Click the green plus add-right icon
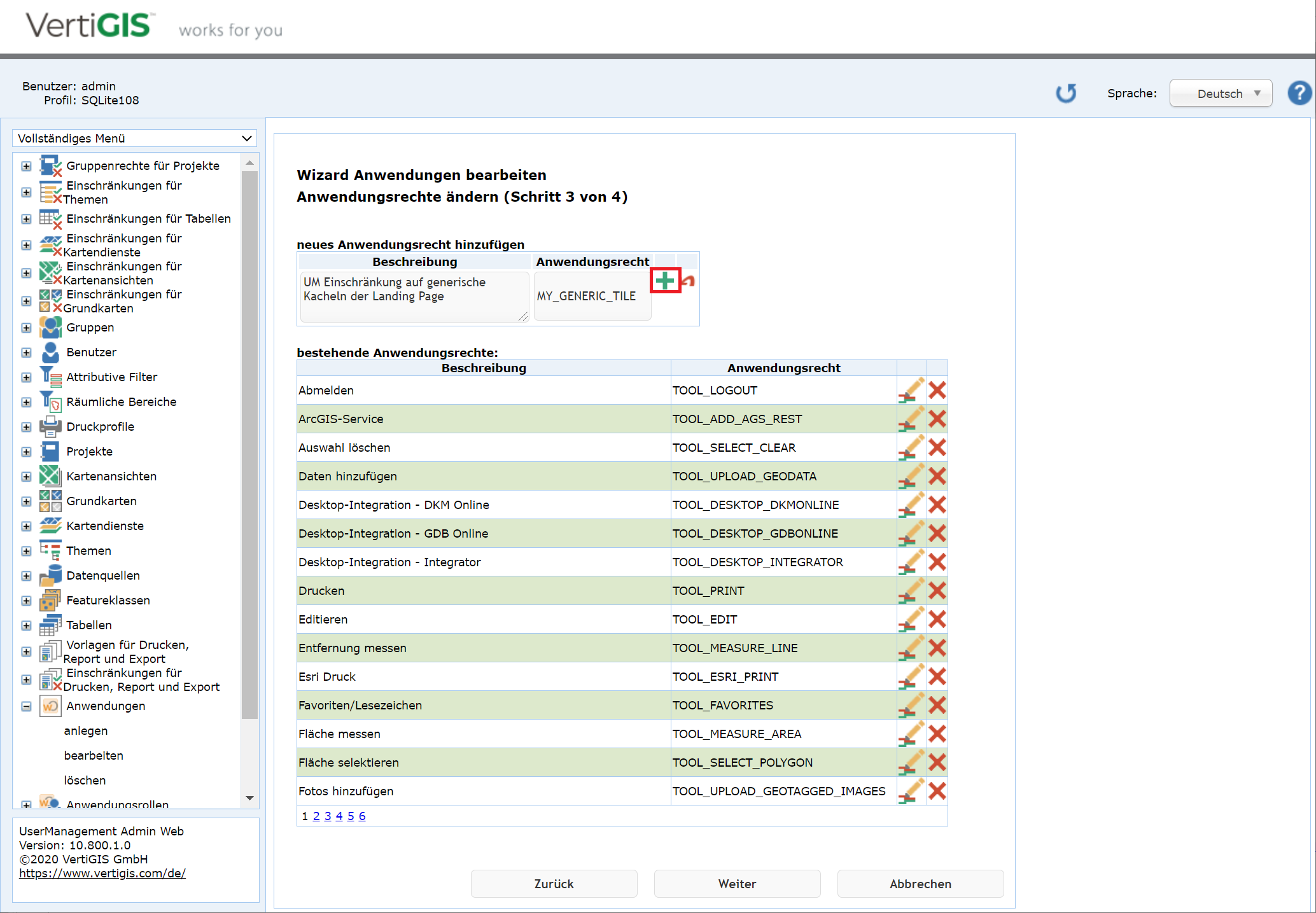Image resolution: width=1316 pixels, height=913 pixels. 665,281
